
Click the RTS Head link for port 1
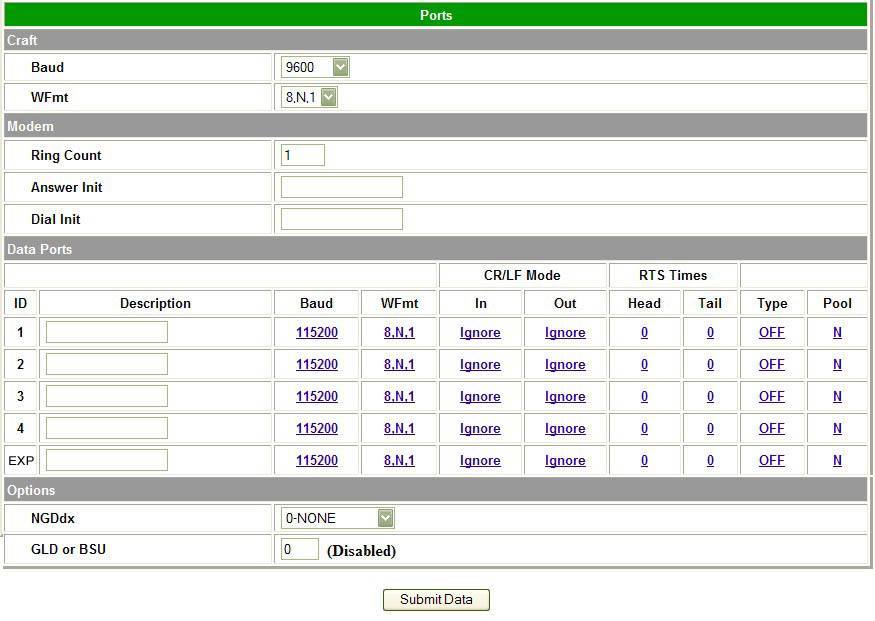tap(644, 332)
